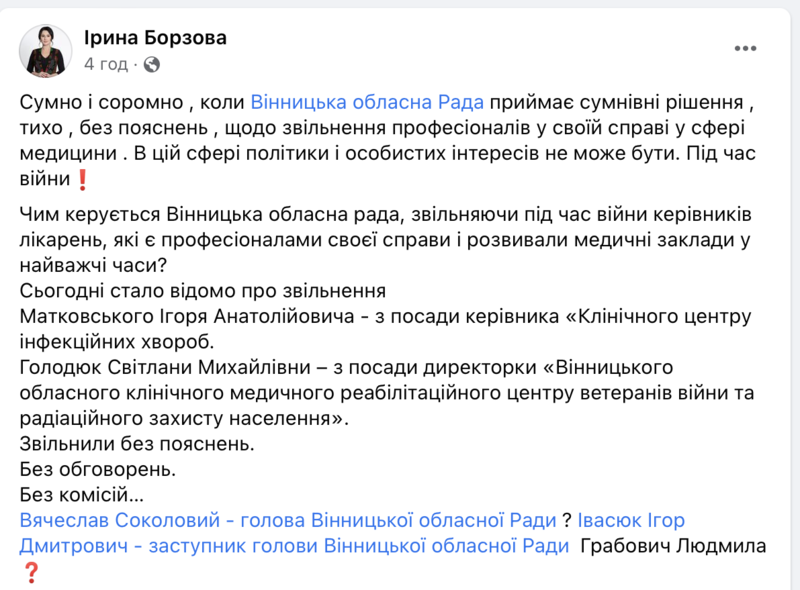Click the red question mark emoji
Viewport: 800px width, 590px height.
[31, 573]
